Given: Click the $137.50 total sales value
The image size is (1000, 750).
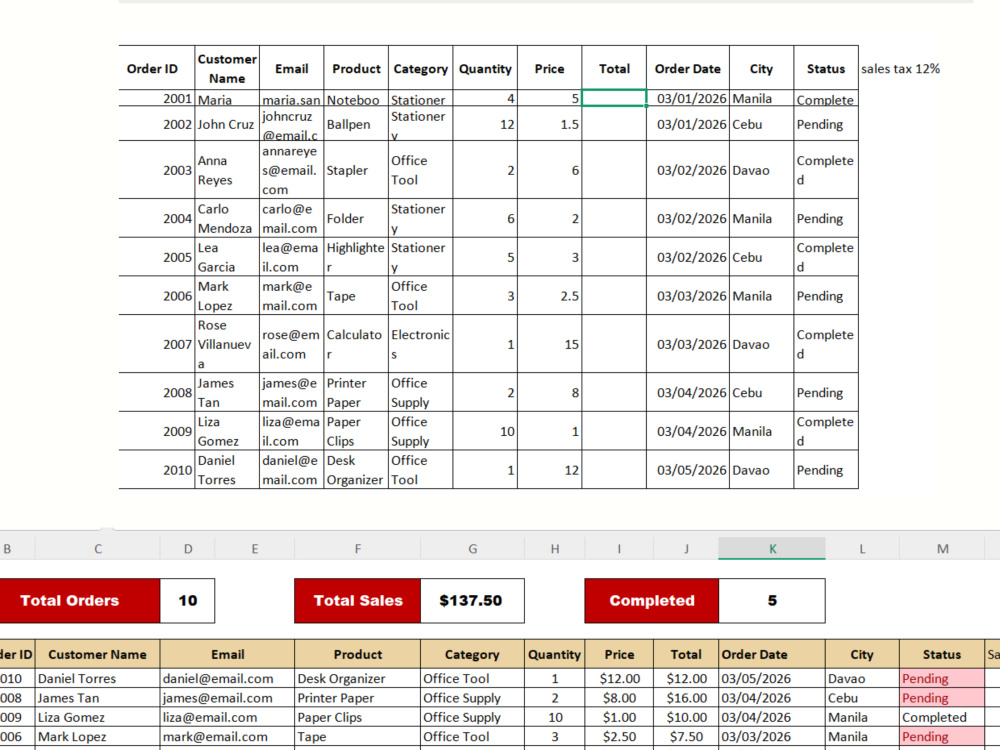Looking at the screenshot, I should click(472, 601).
